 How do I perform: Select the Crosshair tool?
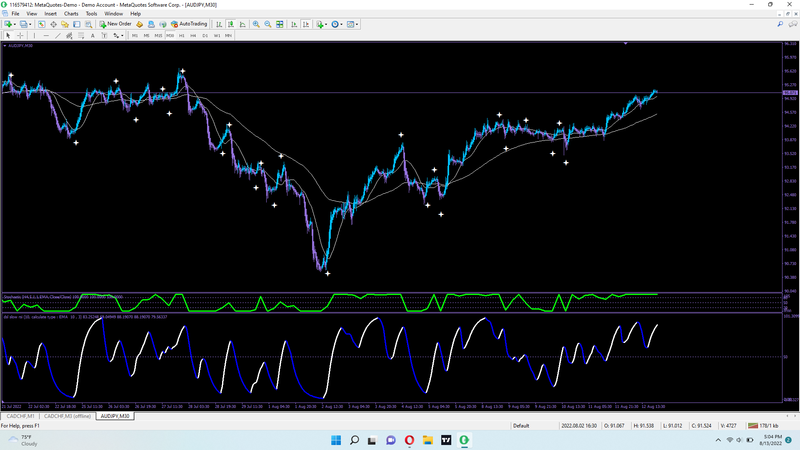coord(19,35)
